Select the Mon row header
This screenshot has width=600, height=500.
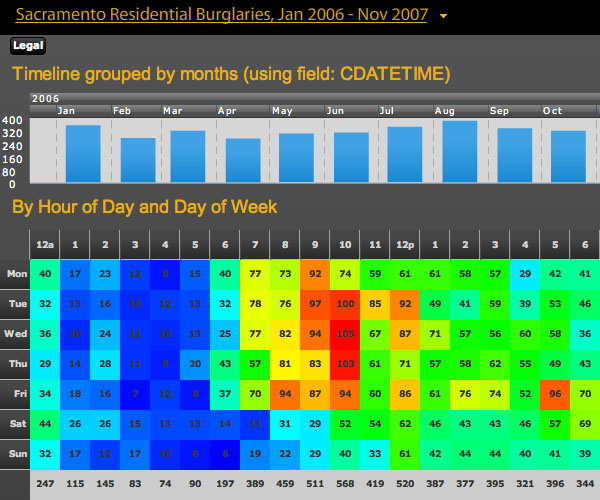[x=17, y=273]
